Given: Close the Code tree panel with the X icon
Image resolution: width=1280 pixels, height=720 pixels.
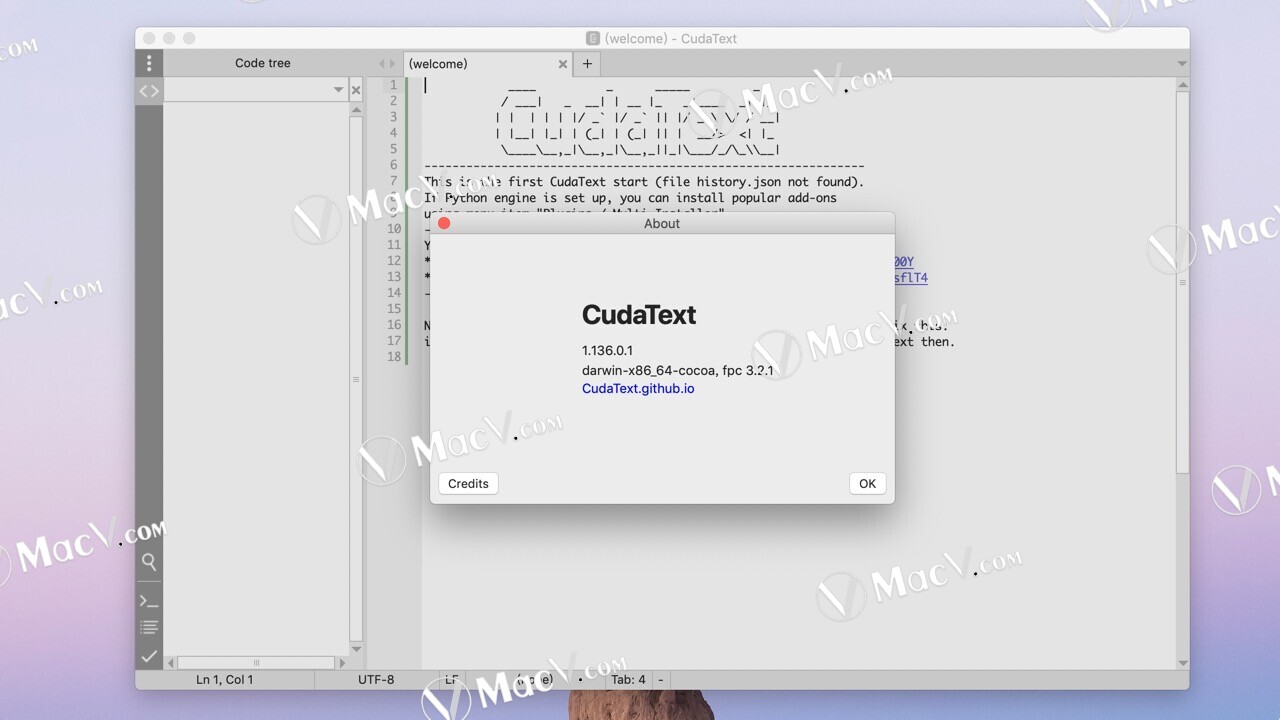Looking at the screenshot, I should [356, 89].
